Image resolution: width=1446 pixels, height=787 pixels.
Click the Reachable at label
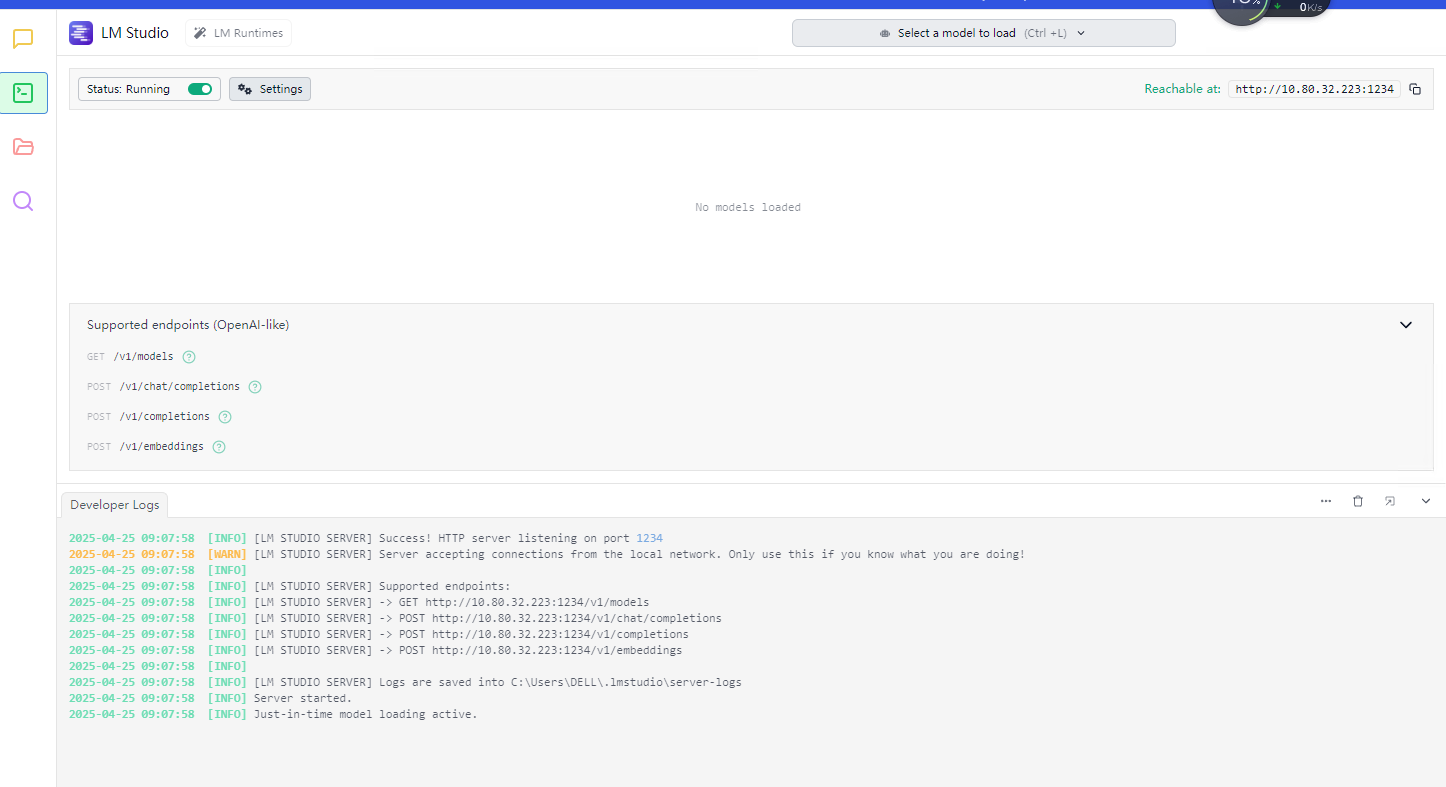click(x=1182, y=89)
